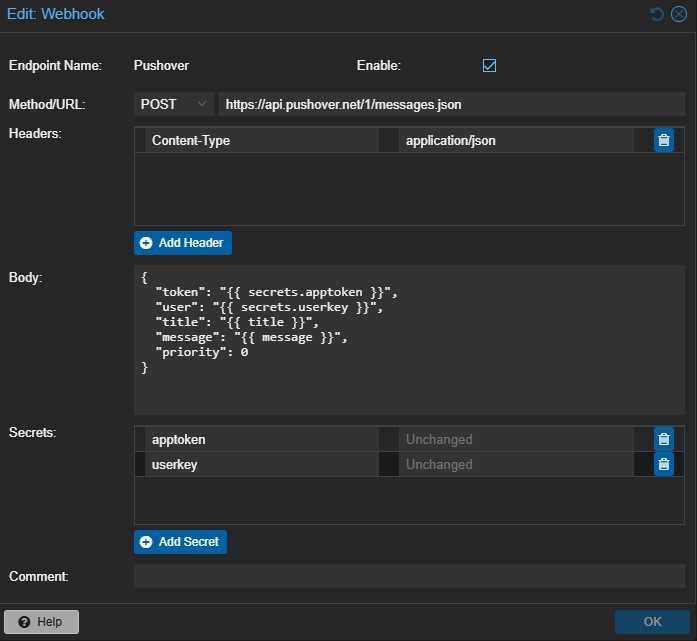This screenshot has height=641, width=697.
Task: Click the "user" line in Body
Action: coord(269,308)
